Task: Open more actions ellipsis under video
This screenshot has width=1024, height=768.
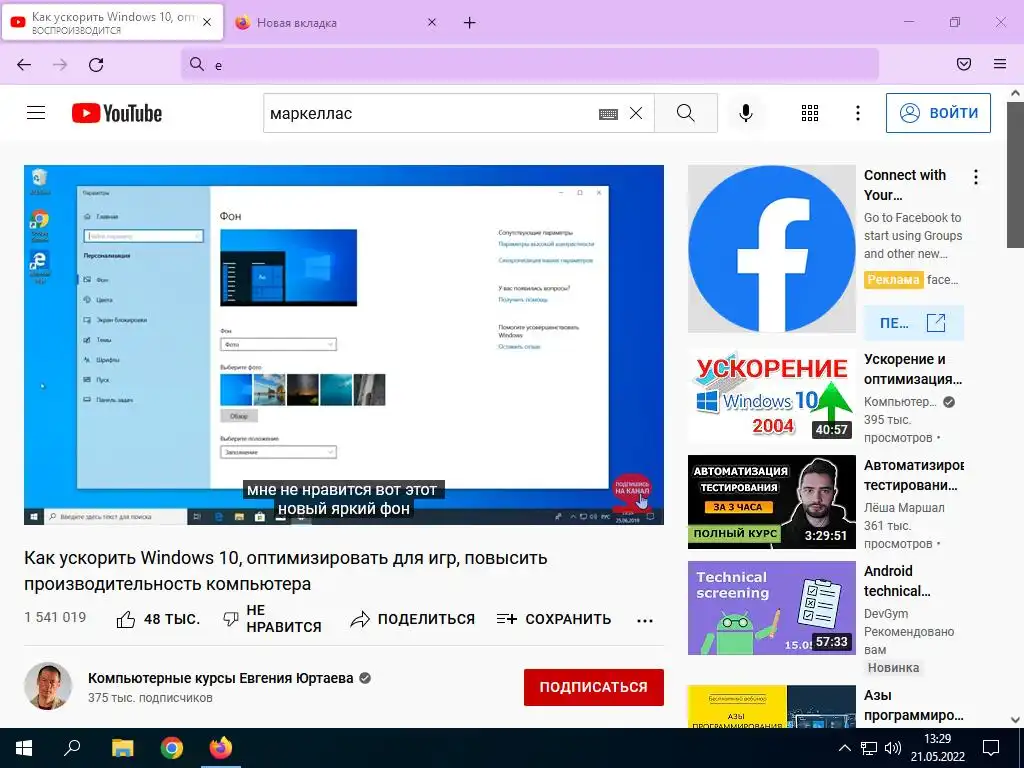Action: tap(645, 620)
